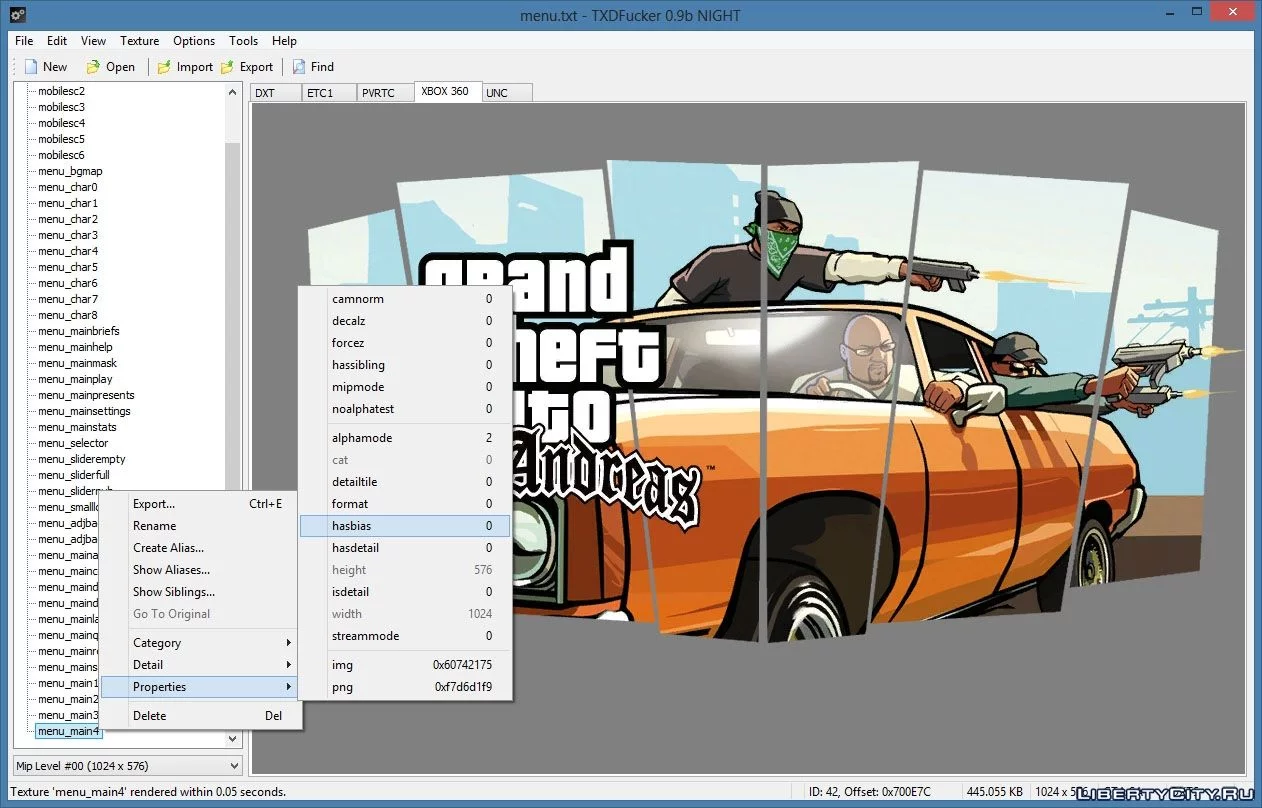Select texture menu_char0 in the list
Screen dimensions: 1262x808
pos(67,187)
